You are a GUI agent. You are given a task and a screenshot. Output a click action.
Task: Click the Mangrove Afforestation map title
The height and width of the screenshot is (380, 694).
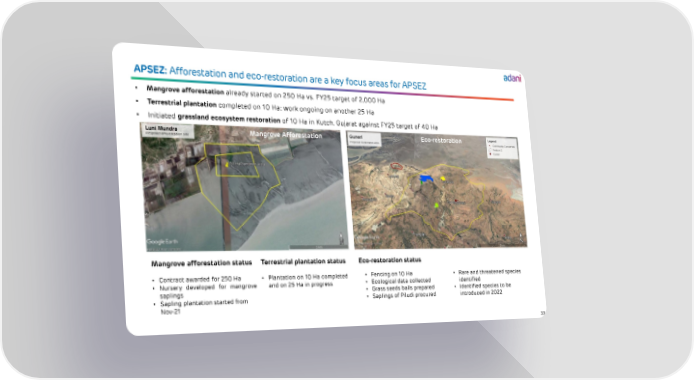(x=286, y=134)
